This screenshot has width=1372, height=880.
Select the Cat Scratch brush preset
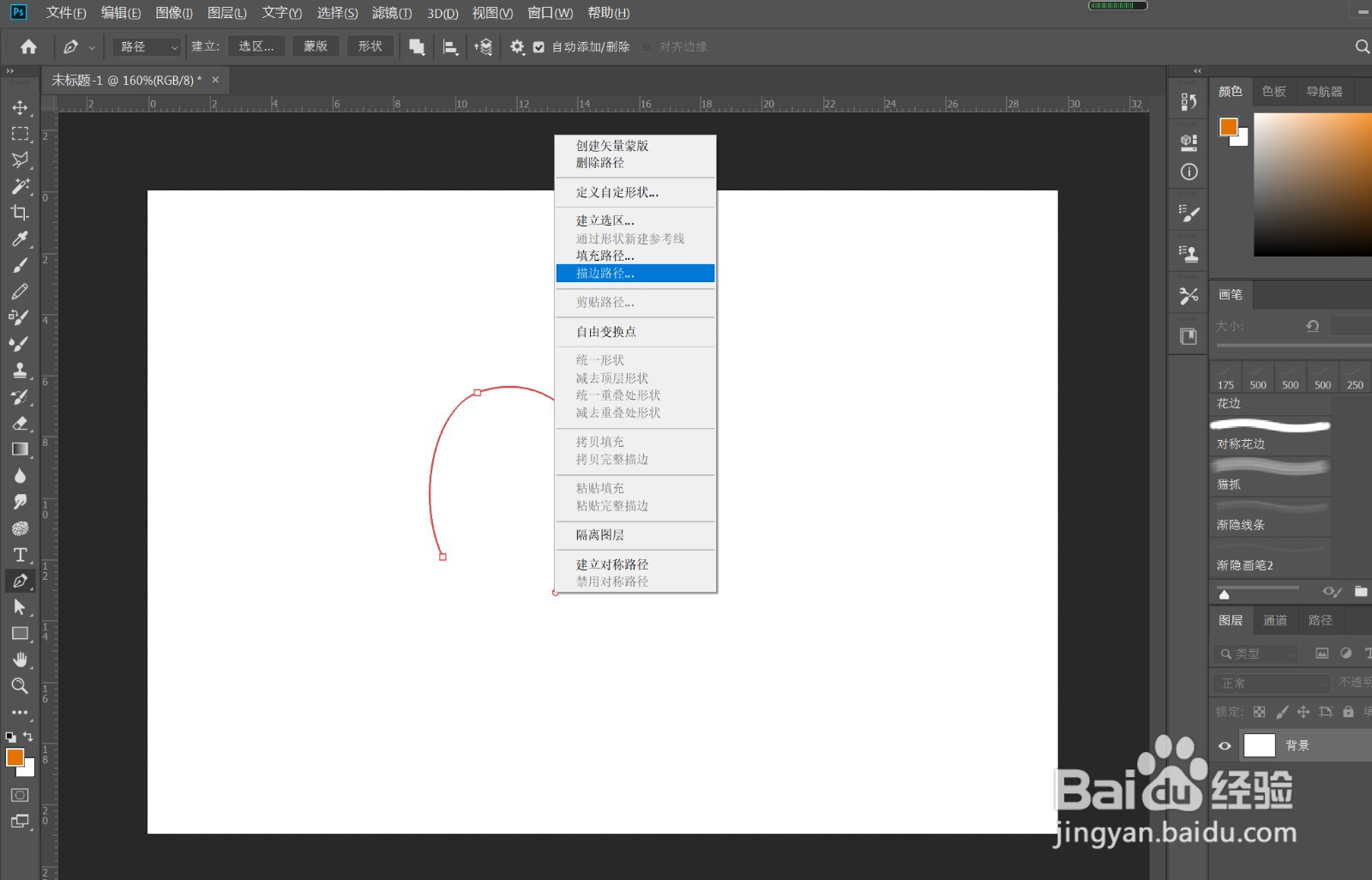tap(1271, 474)
